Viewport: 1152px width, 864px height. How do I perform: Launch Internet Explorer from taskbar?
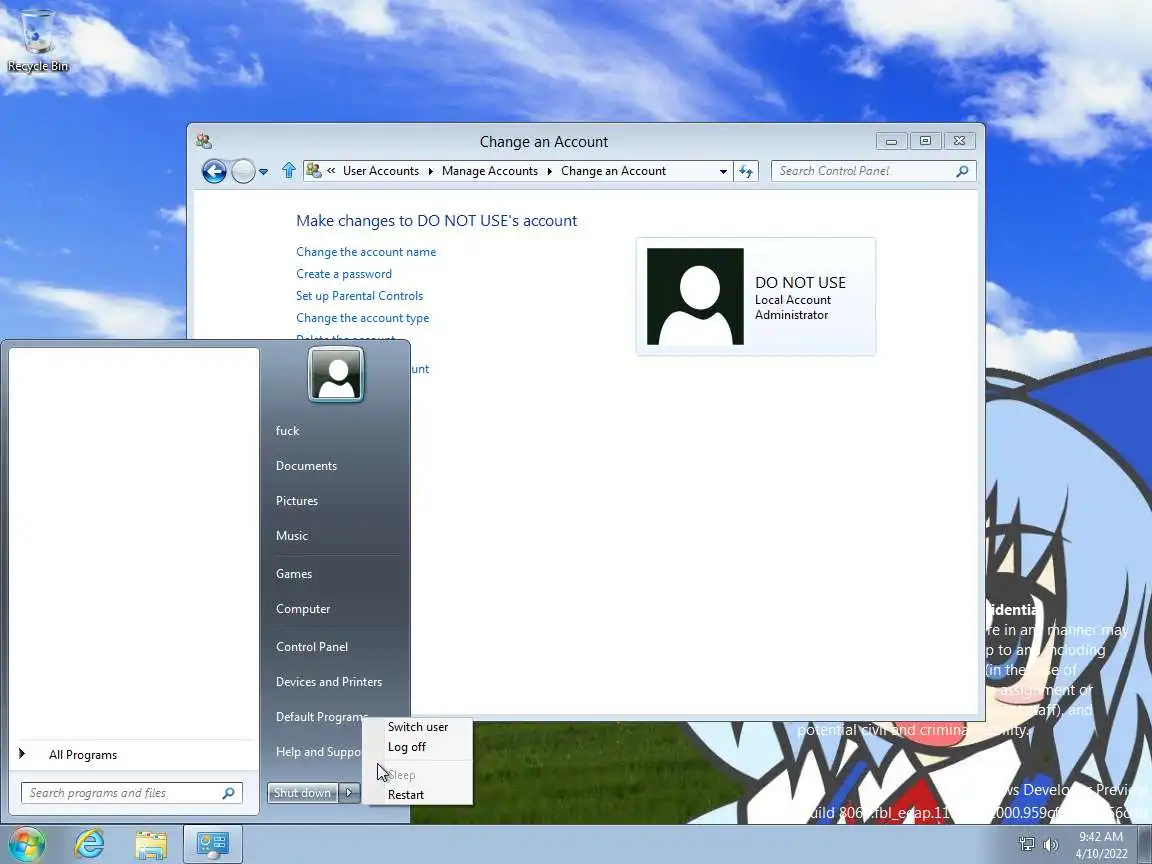tap(89, 845)
